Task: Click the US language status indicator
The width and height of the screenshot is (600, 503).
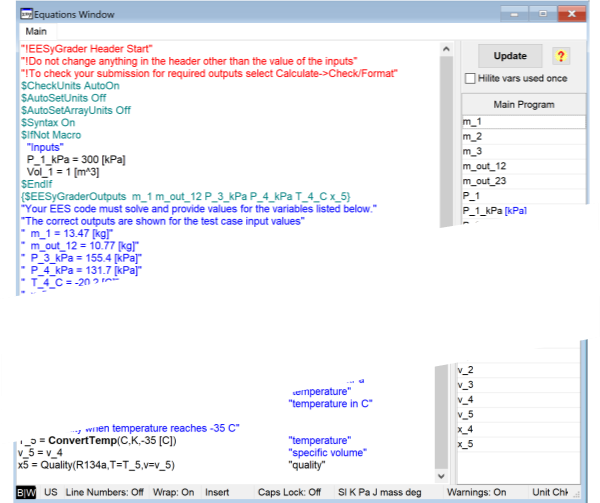Action: point(50,493)
